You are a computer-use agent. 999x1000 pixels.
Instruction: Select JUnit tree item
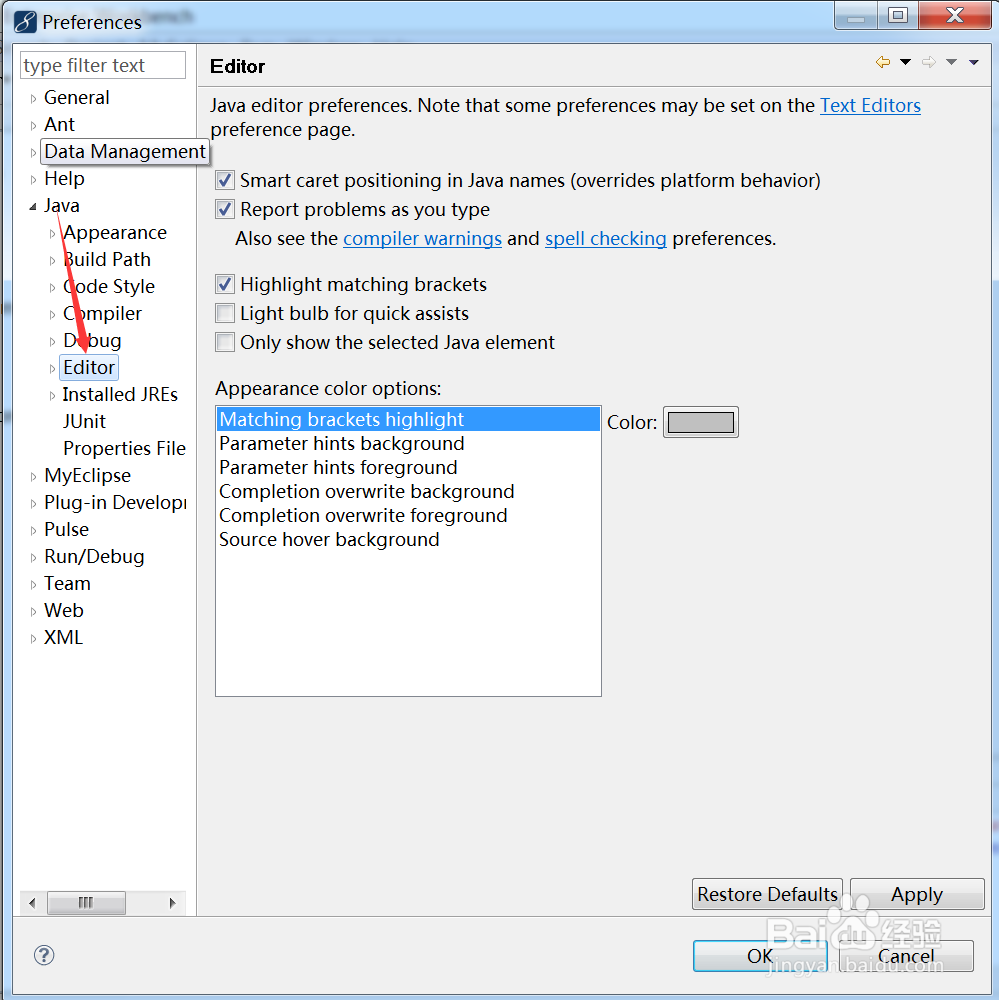84,422
